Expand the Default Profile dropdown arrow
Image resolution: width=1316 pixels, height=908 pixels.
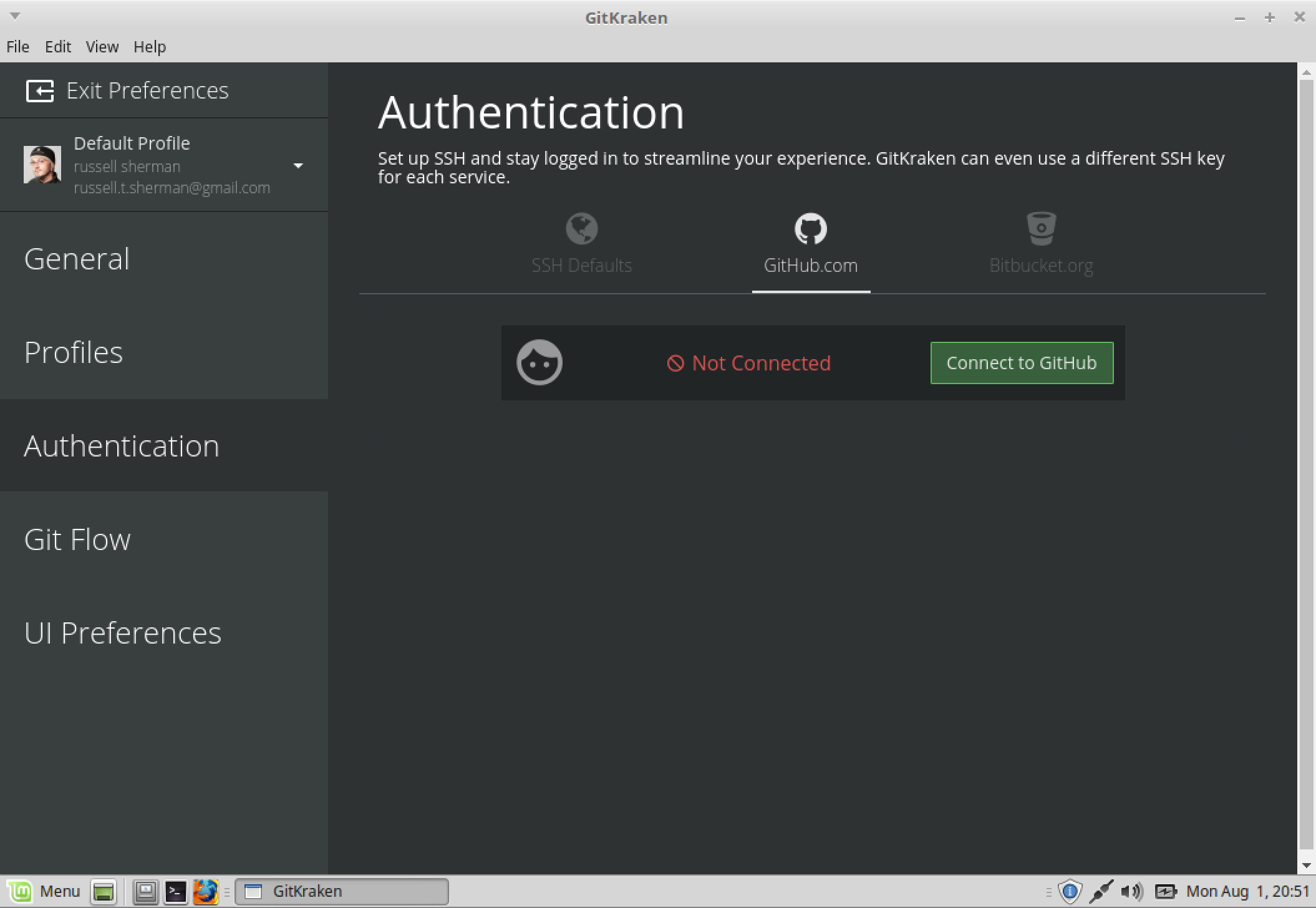298,165
